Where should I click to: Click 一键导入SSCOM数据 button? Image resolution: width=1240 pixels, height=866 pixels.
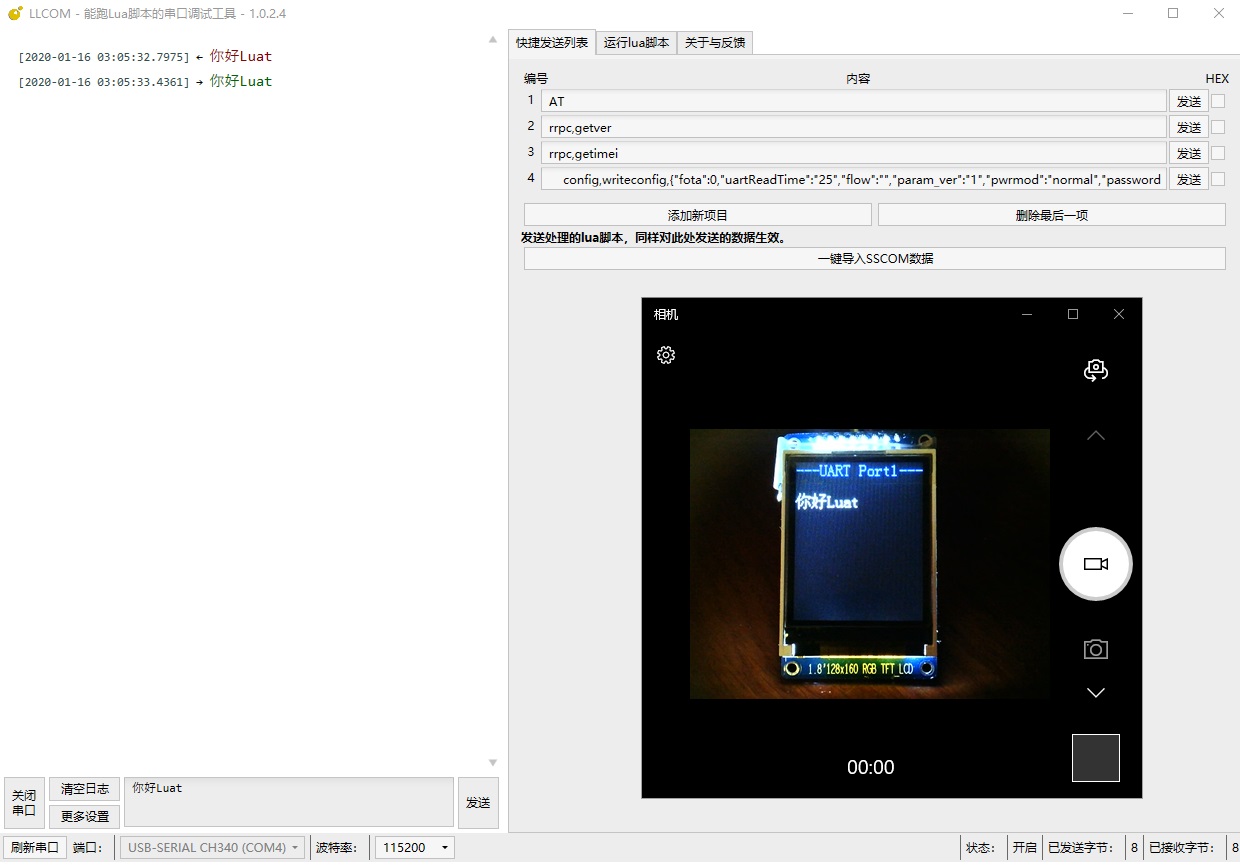pos(875,258)
